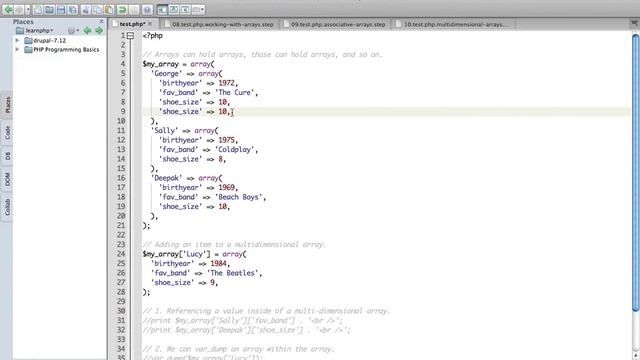The image size is (640, 360).
Task: Switch to the Collab side tab
Action: point(7,207)
